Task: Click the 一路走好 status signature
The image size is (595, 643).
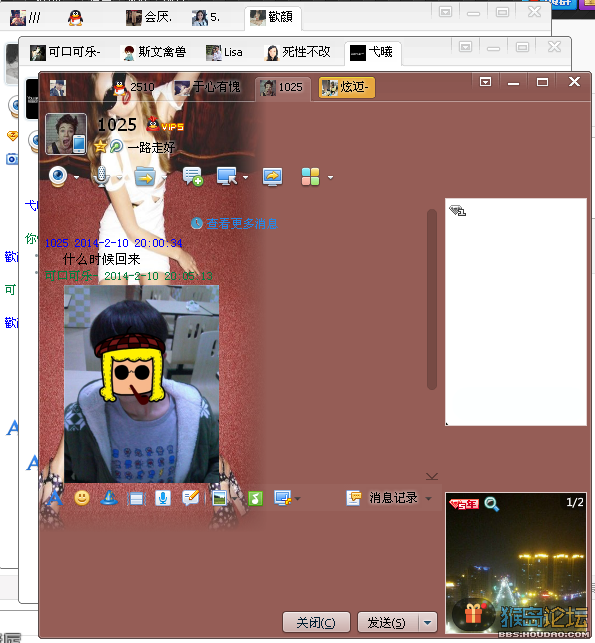Action: [x=152, y=147]
